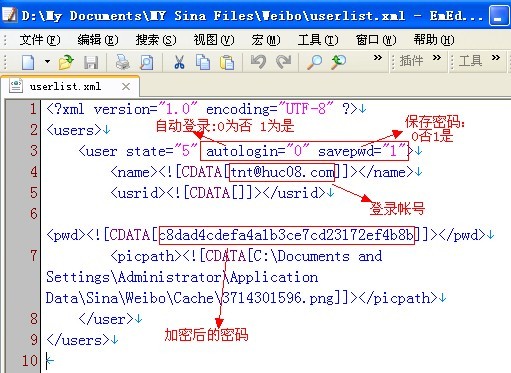Click the 工具 toolbar label
The width and height of the screenshot is (511, 373).
point(470,61)
